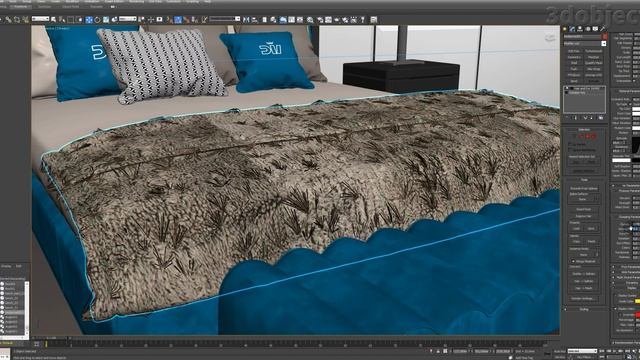Image resolution: width=640 pixels, height=360 pixels.
Task: Activate the Select and Scale tool
Action: click(x=106, y=19)
